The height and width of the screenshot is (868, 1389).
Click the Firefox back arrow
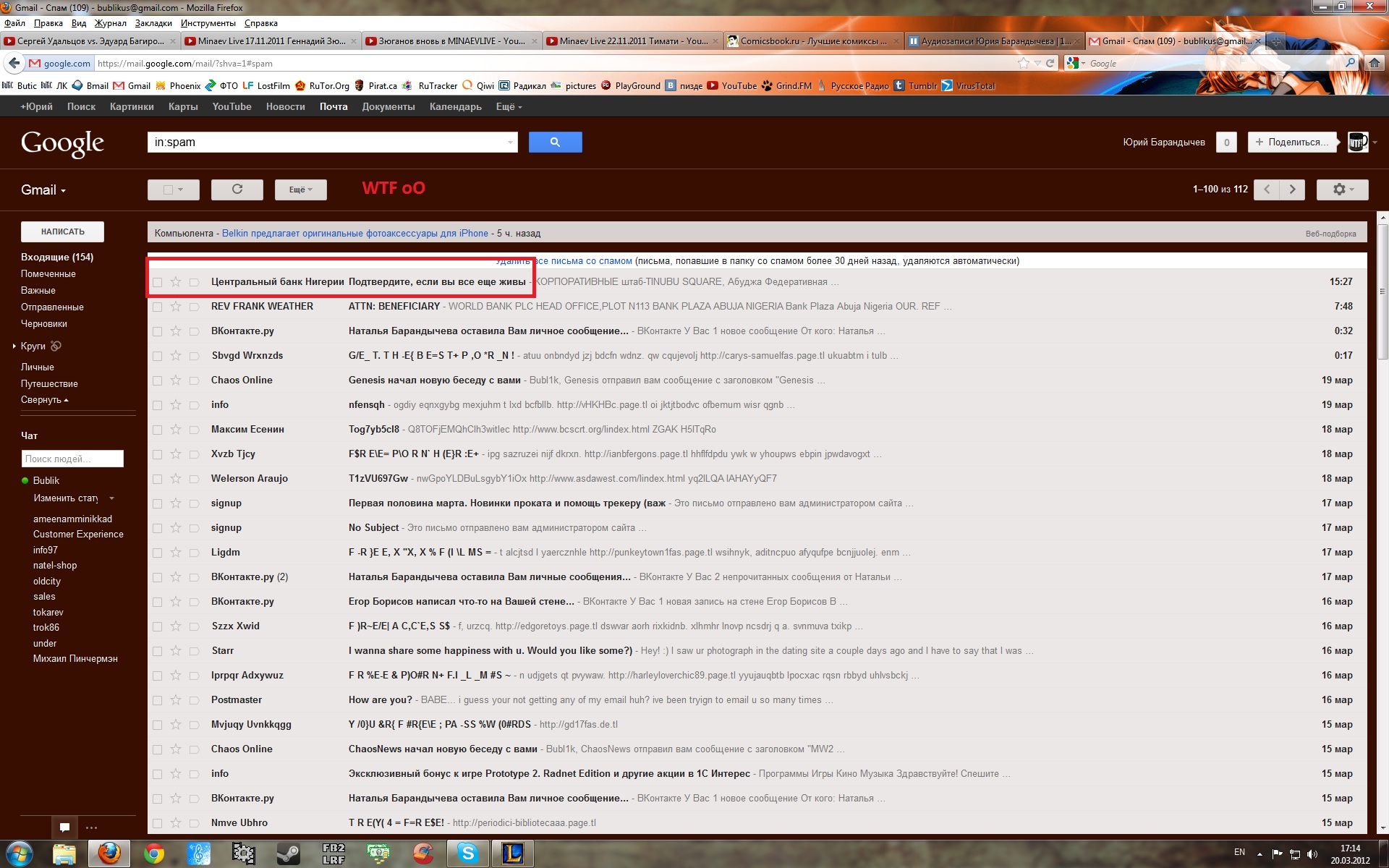coord(14,63)
